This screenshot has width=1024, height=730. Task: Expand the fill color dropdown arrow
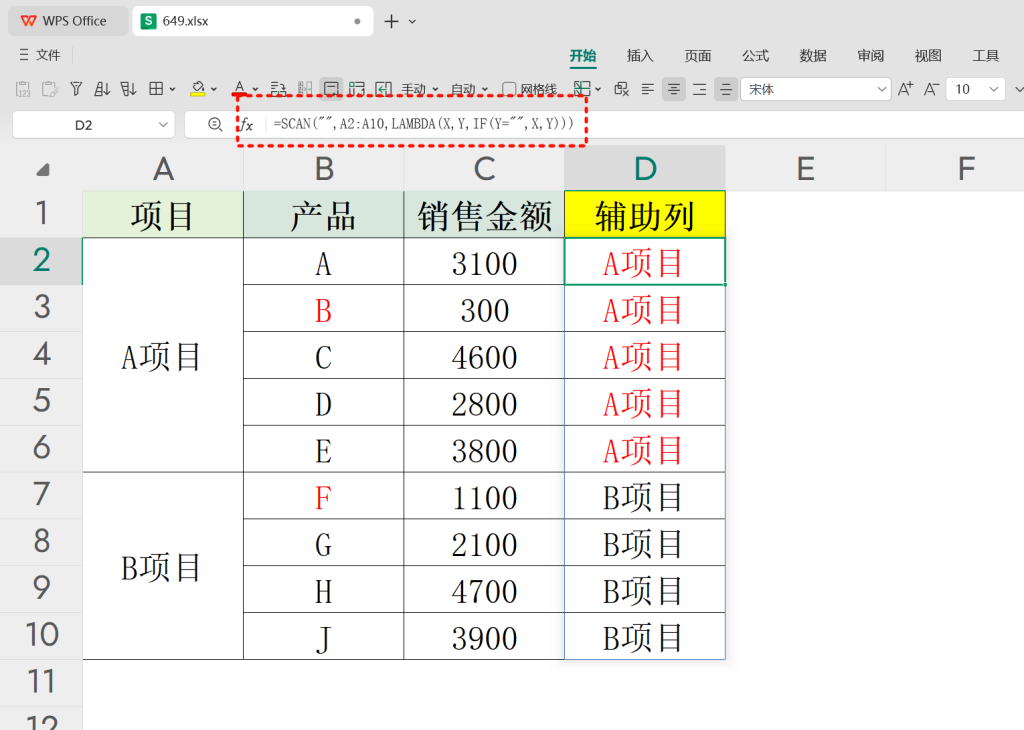coord(214,89)
